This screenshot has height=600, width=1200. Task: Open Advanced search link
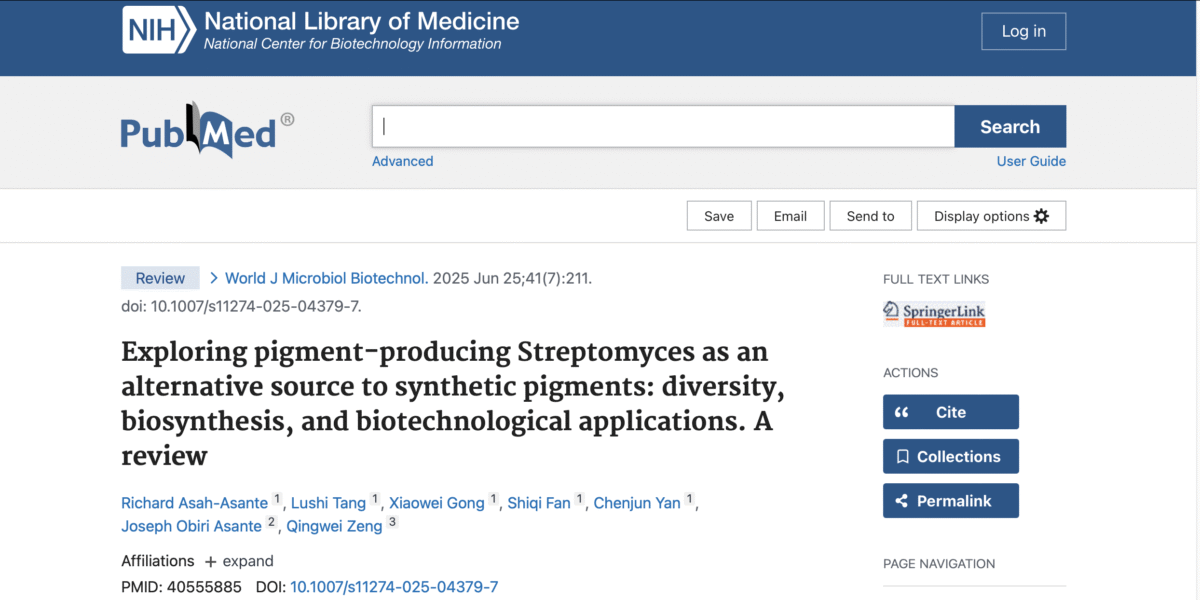point(402,161)
